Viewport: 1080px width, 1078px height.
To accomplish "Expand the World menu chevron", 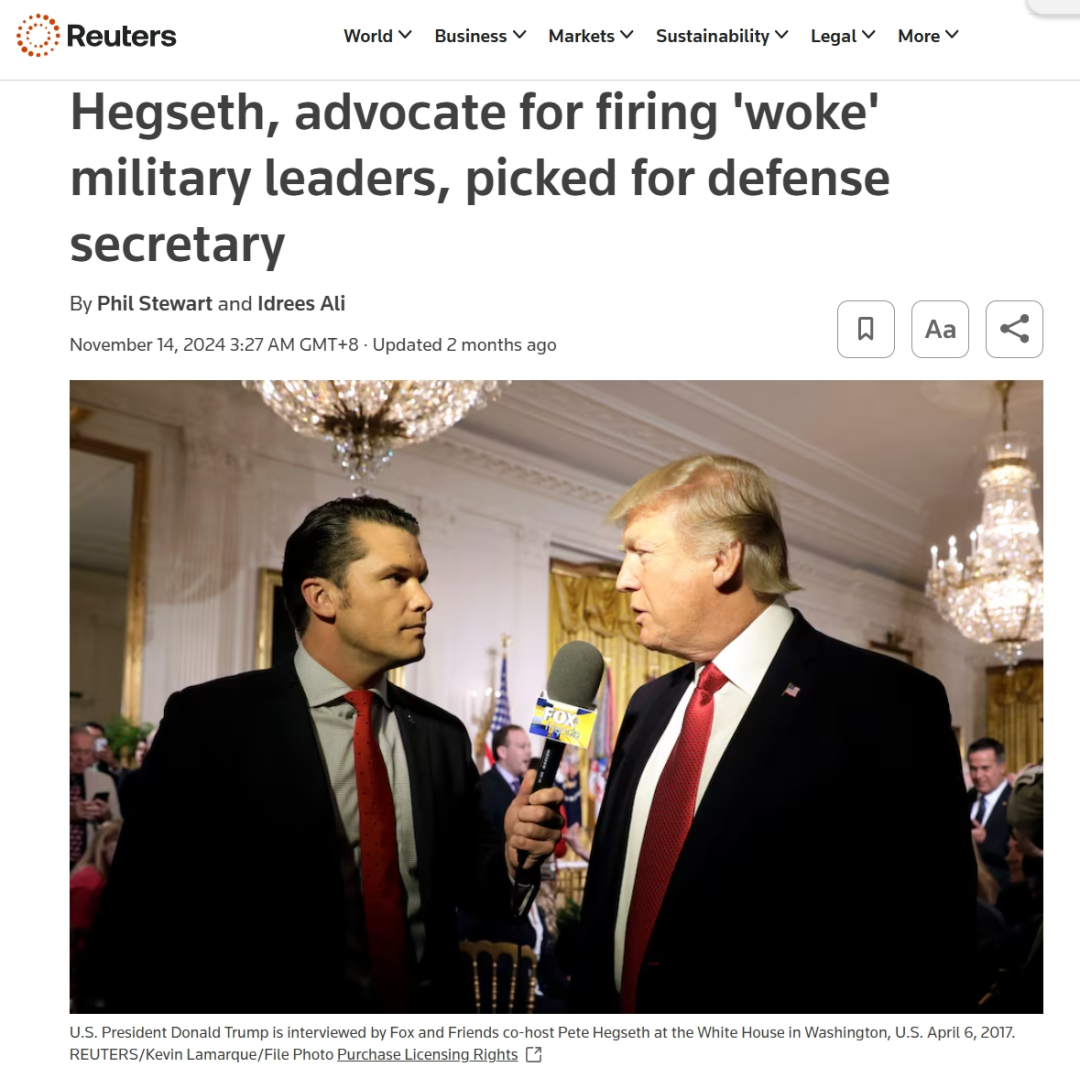I will [405, 35].
